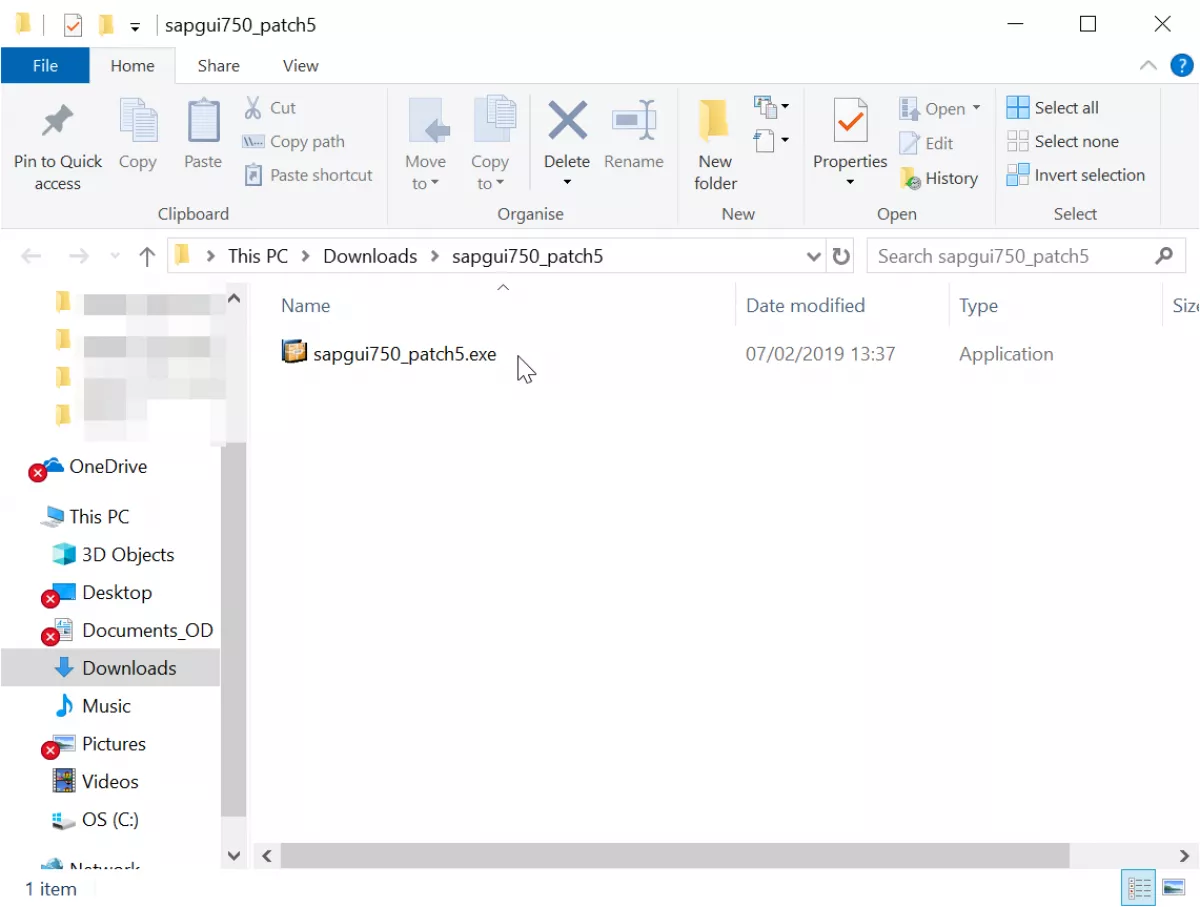Click Paste shortcut in the ribbon
Image resolution: width=1200 pixels, height=907 pixels.
pos(308,175)
